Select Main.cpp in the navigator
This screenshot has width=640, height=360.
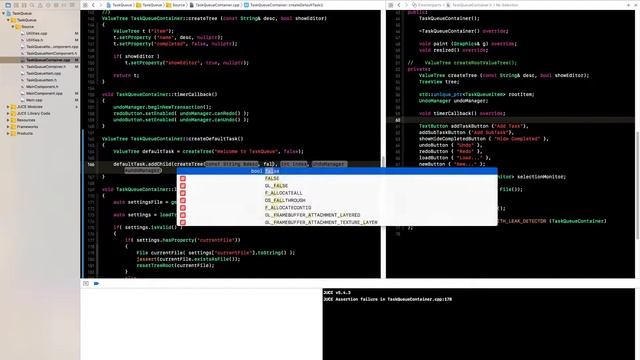click(x=34, y=100)
